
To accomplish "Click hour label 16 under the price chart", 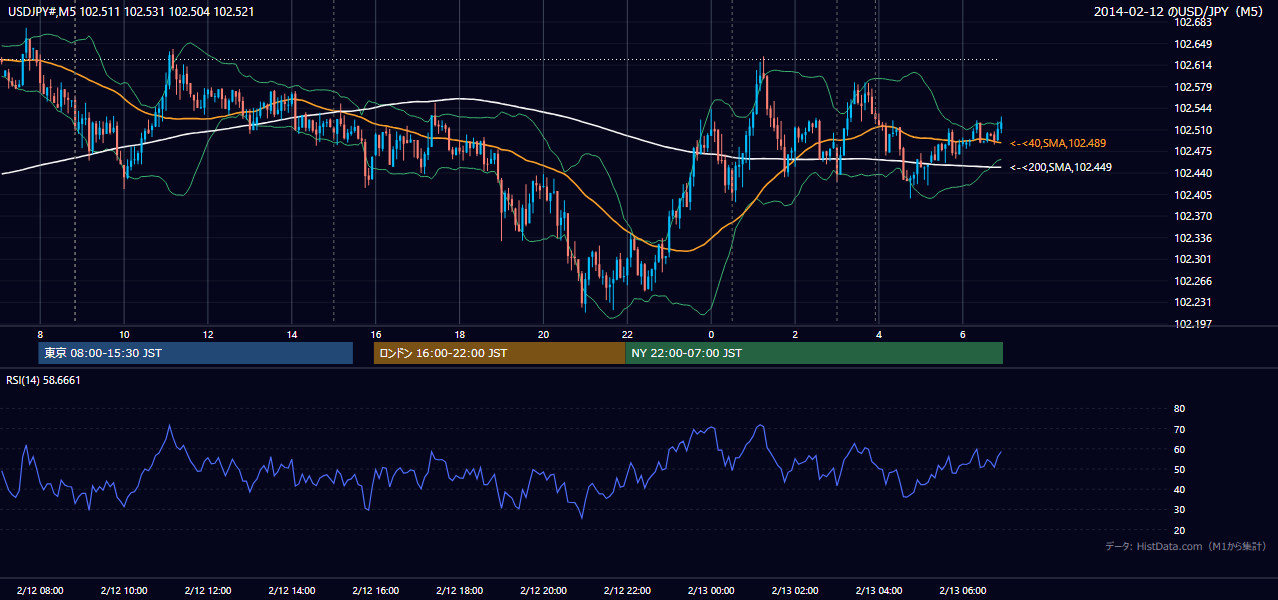I will tap(376, 334).
